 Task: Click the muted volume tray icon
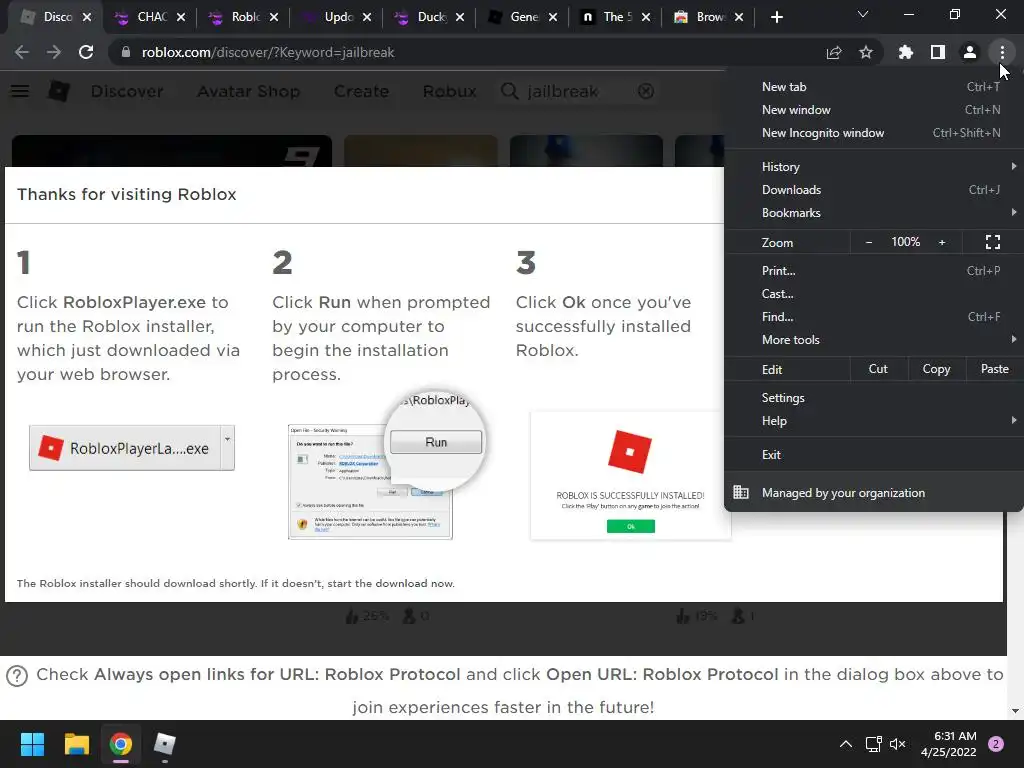pyautogui.click(x=898, y=744)
